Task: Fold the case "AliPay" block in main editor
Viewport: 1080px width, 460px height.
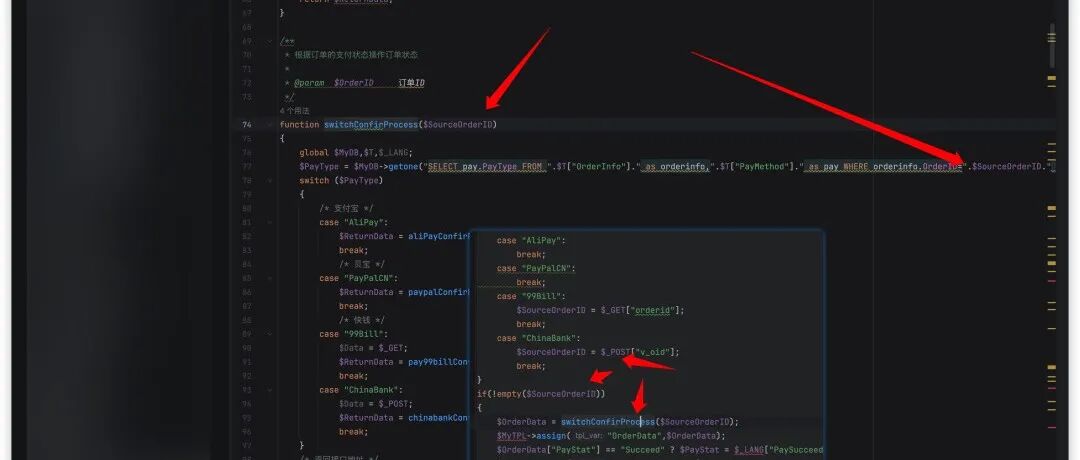Action: click(x=270, y=222)
